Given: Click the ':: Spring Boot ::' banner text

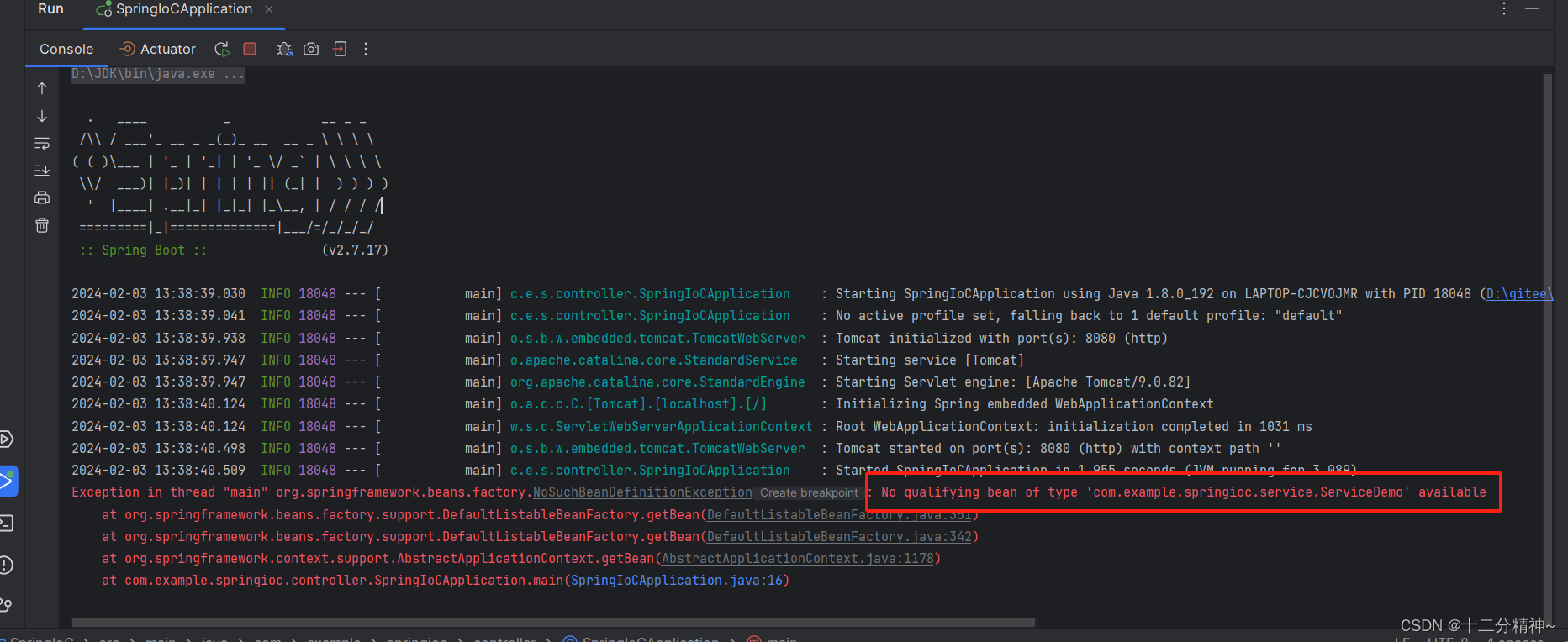Looking at the screenshot, I should (143, 250).
